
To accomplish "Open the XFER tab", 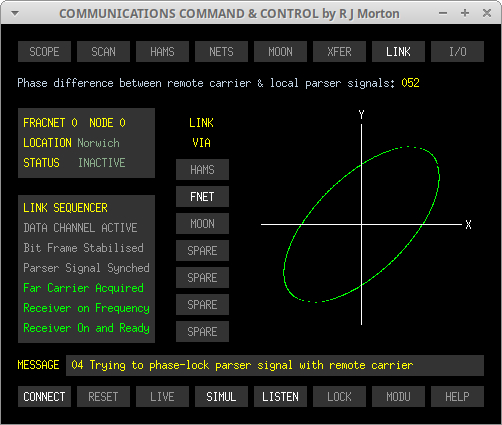I will click(x=339, y=52).
